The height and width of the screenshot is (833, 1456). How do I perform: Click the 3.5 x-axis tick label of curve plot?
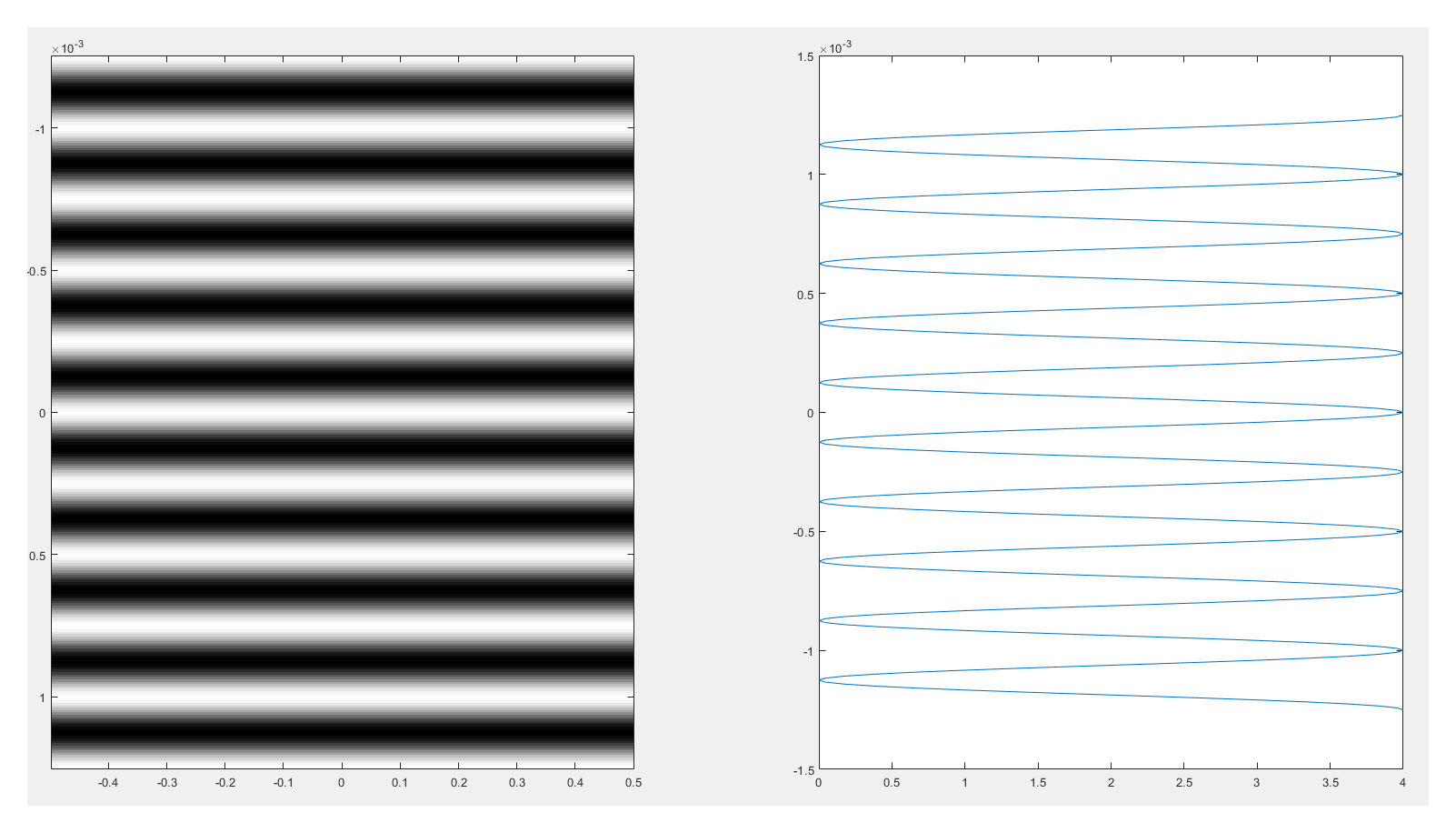coord(1330,782)
